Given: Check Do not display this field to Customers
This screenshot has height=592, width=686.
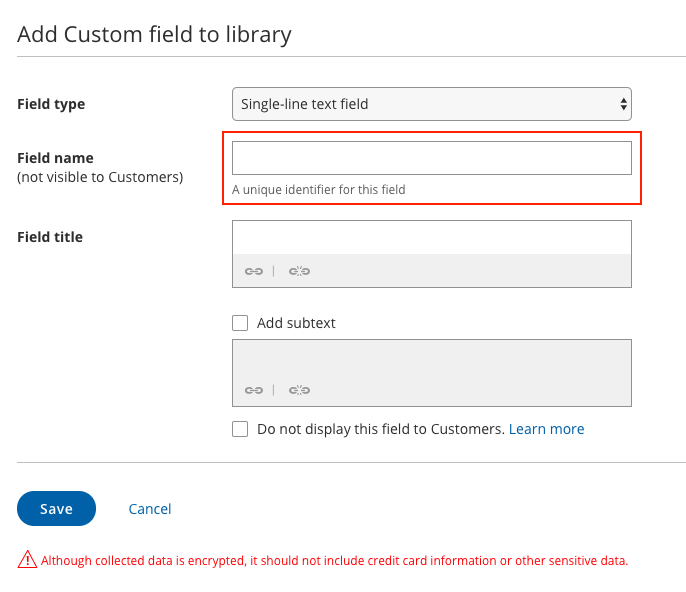Looking at the screenshot, I should (x=240, y=429).
